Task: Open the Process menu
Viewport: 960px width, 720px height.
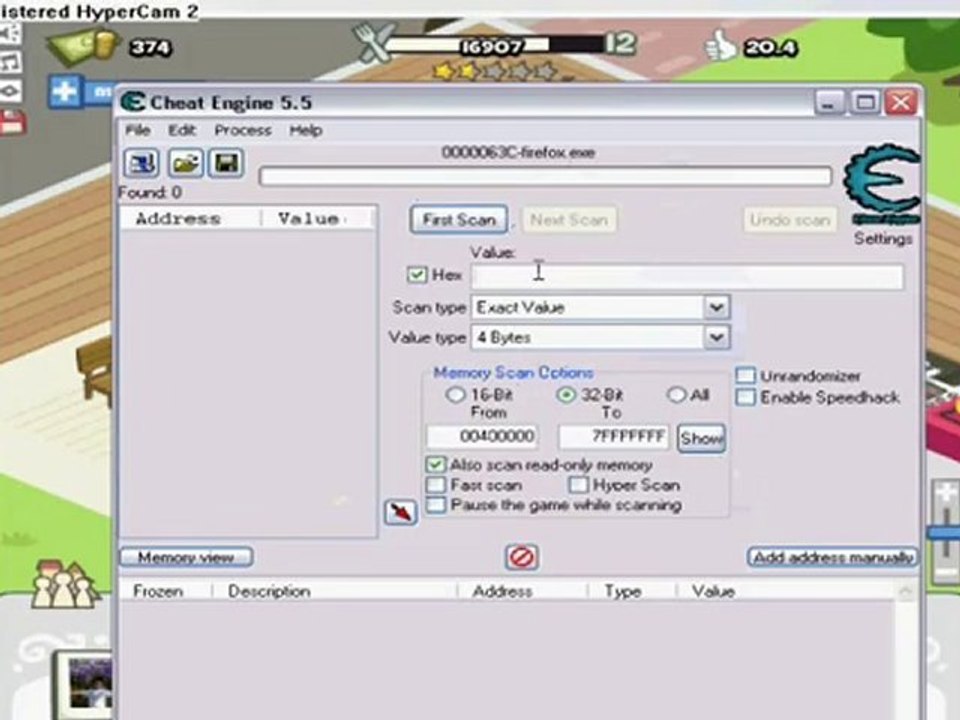Action: pyautogui.click(x=242, y=130)
